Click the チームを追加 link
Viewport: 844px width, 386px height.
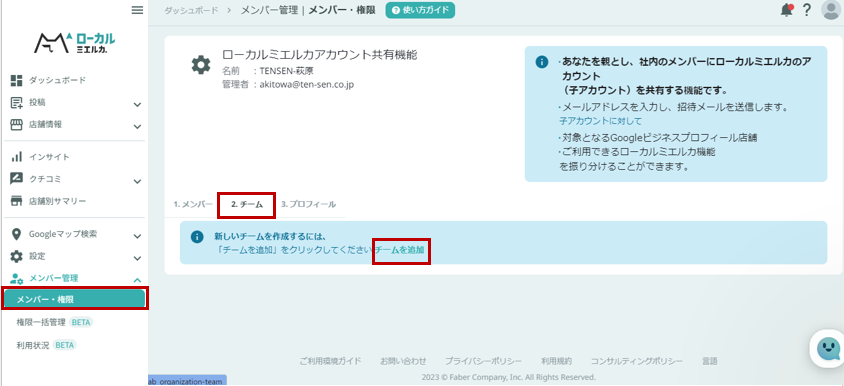coord(400,250)
